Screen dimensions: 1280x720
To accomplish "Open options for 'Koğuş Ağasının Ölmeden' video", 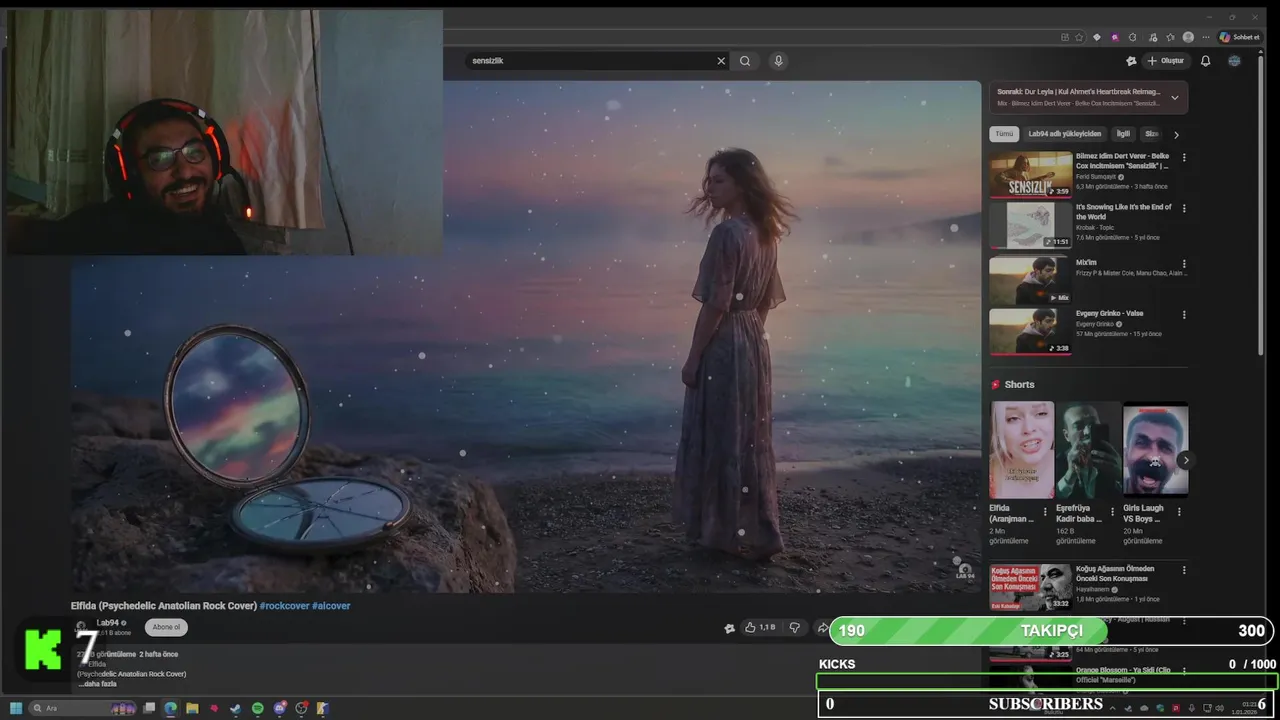I will coord(1184,570).
